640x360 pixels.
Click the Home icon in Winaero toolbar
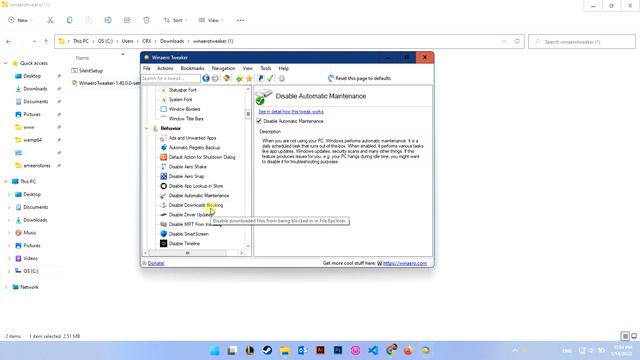click(x=227, y=78)
